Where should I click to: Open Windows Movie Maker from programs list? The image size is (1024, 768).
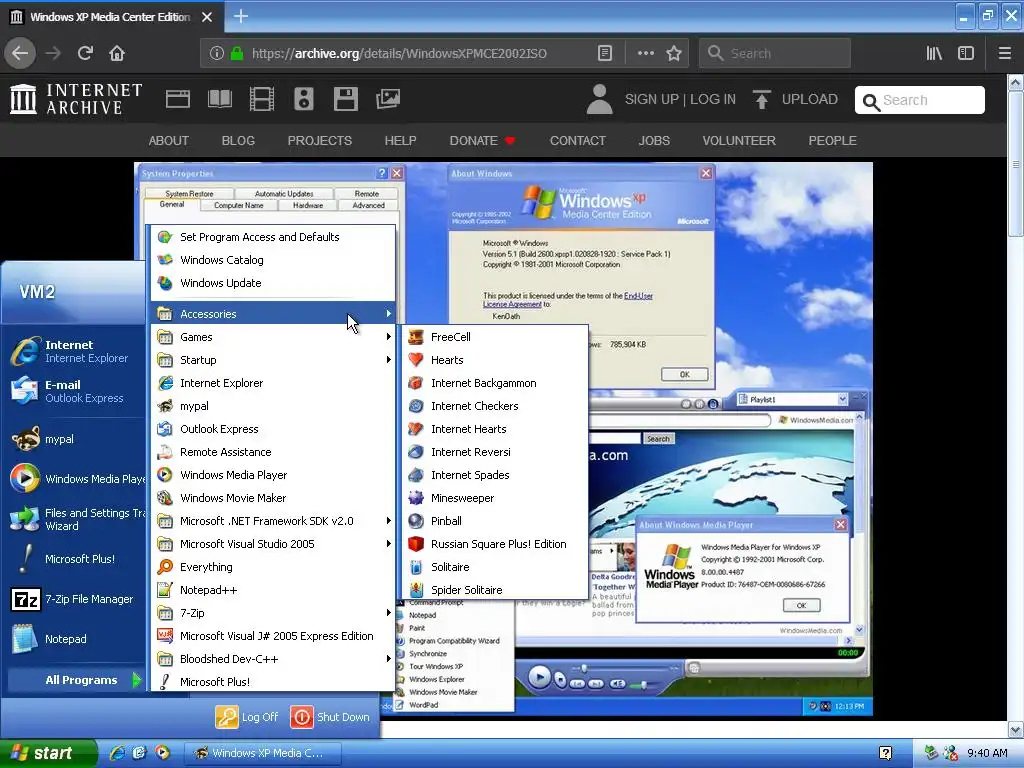click(274, 498)
